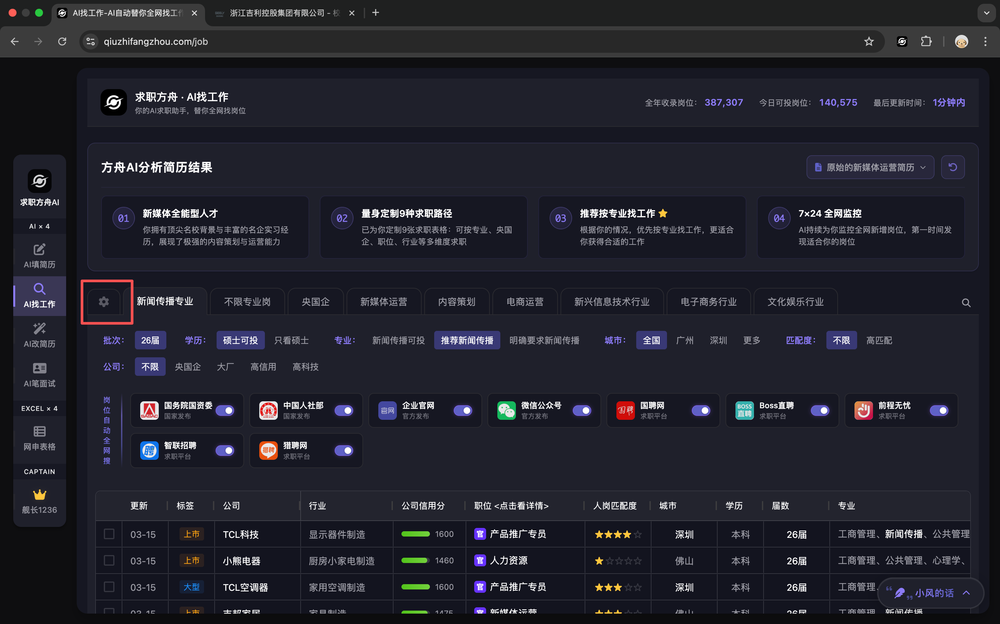The height and width of the screenshot is (624, 1000).
Task: Disable the Boss直聘 source toggle
Action: click(819, 410)
